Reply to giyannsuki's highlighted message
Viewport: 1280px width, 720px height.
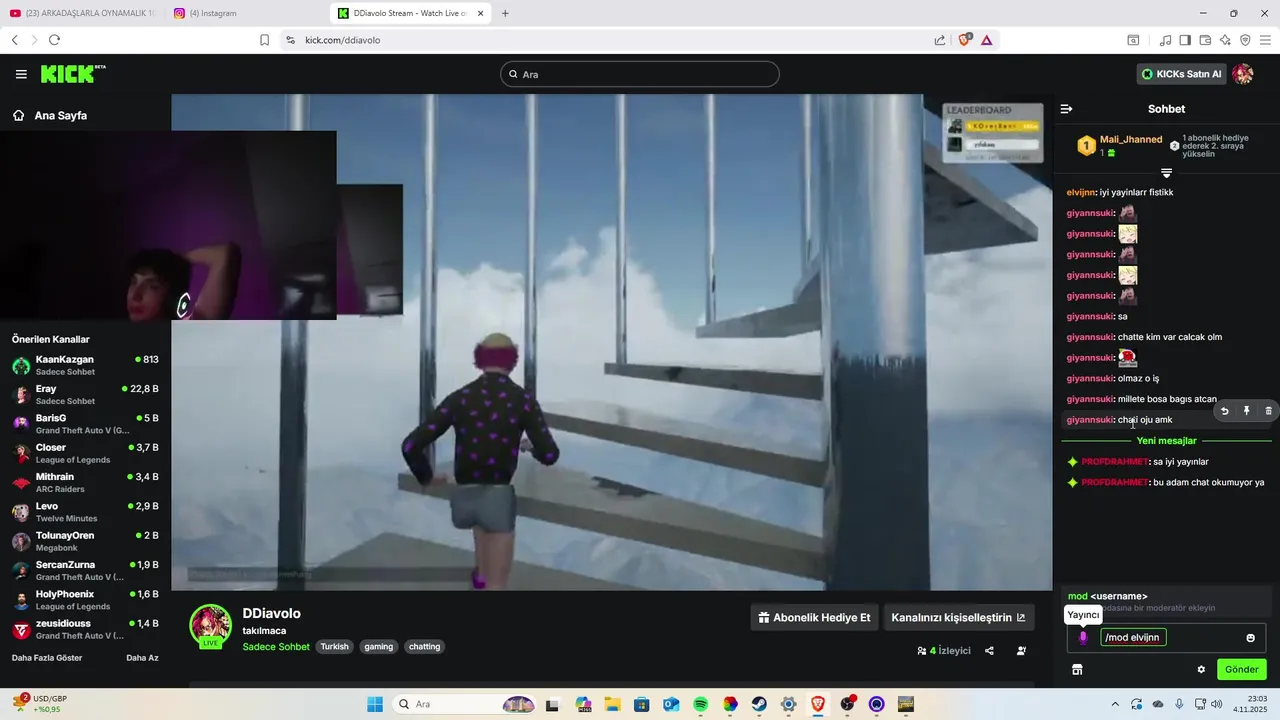click(x=1225, y=411)
